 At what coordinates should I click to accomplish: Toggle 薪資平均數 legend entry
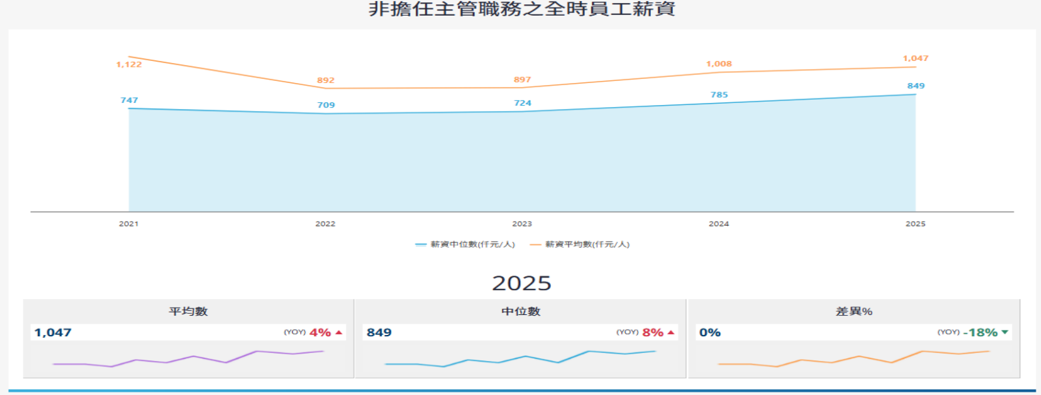(x=580, y=244)
